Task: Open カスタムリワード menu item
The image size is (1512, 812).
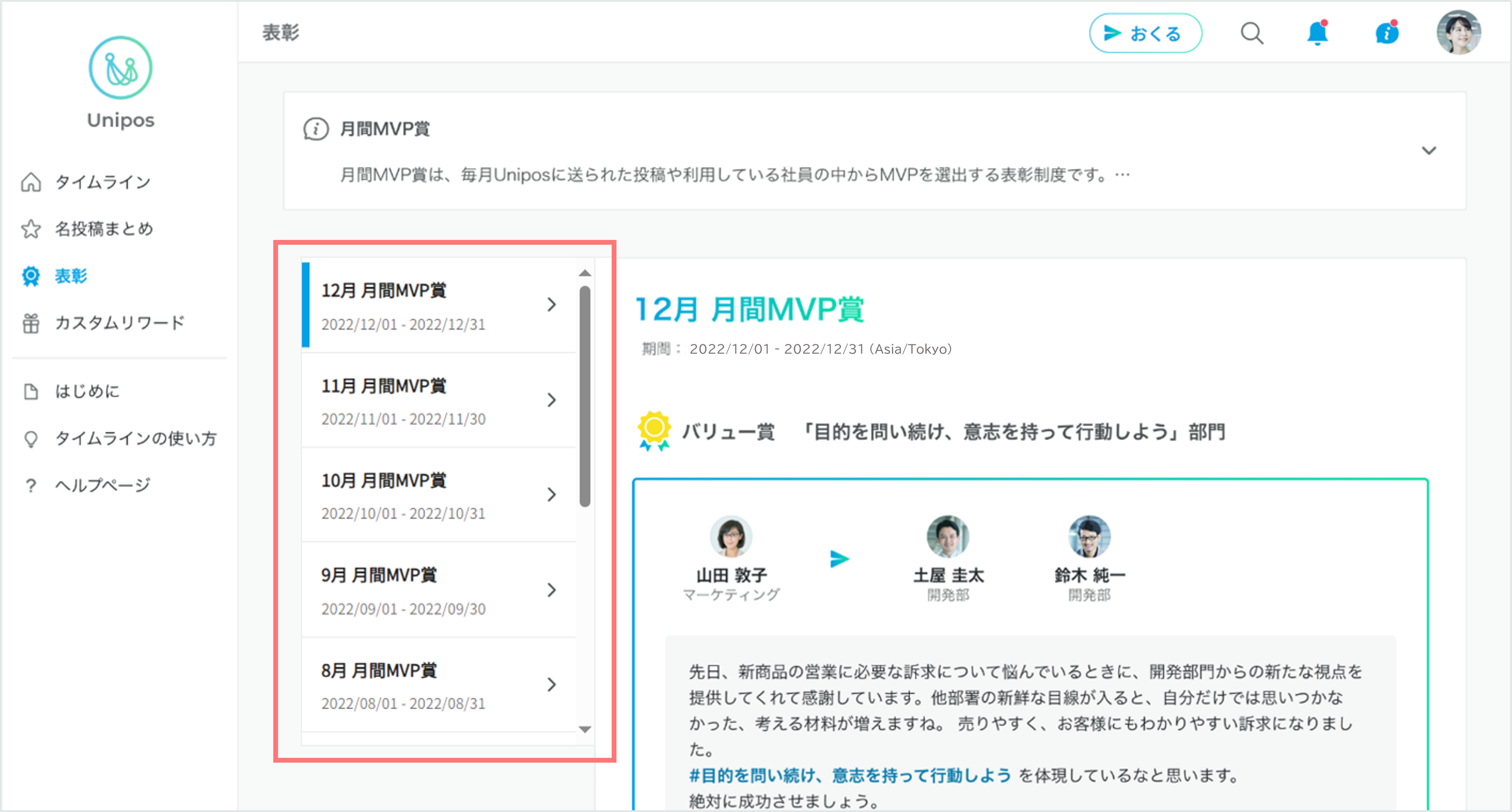Action: pyautogui.click(x=120, y=323)
